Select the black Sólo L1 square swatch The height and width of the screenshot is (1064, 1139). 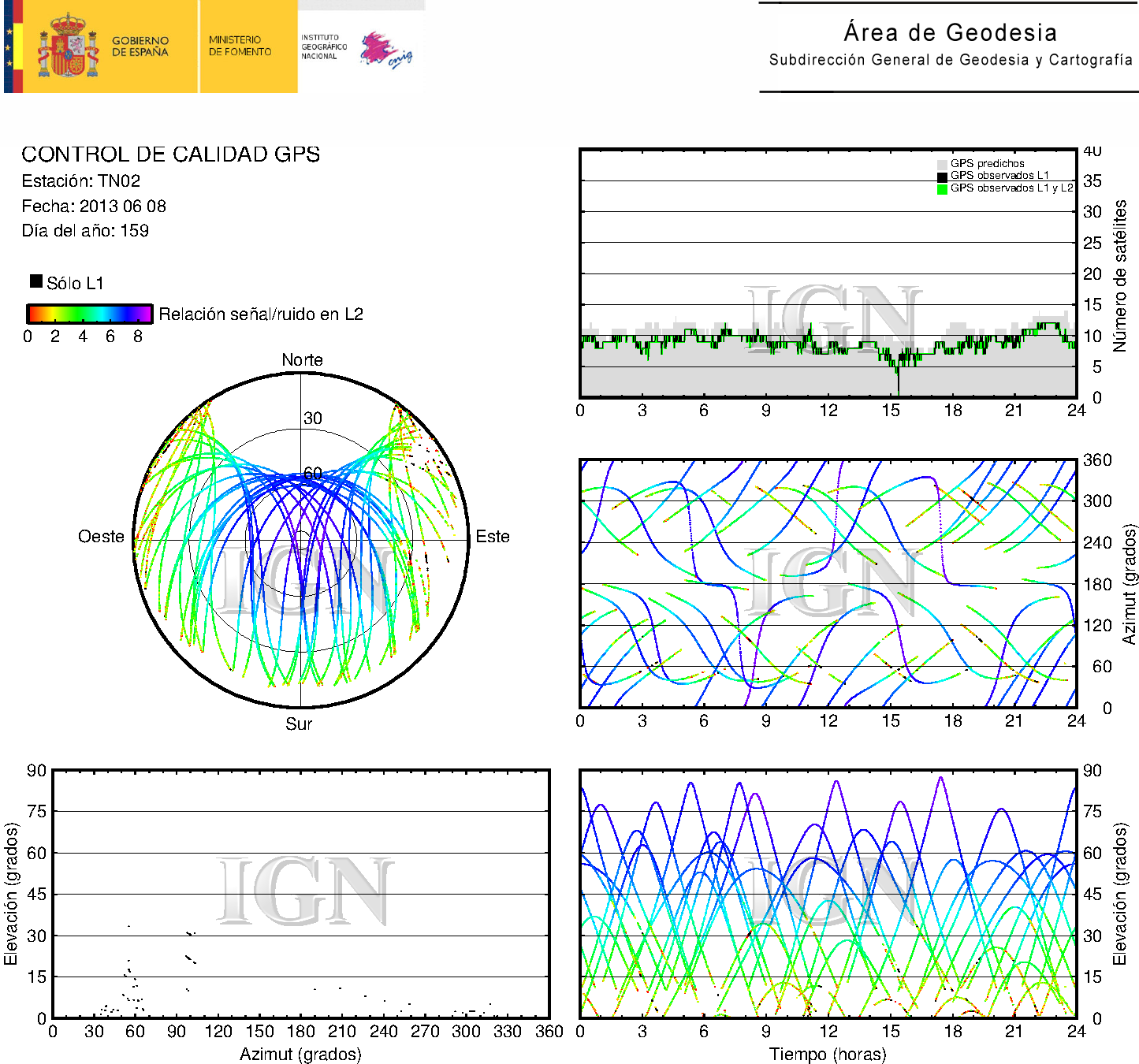36,281
